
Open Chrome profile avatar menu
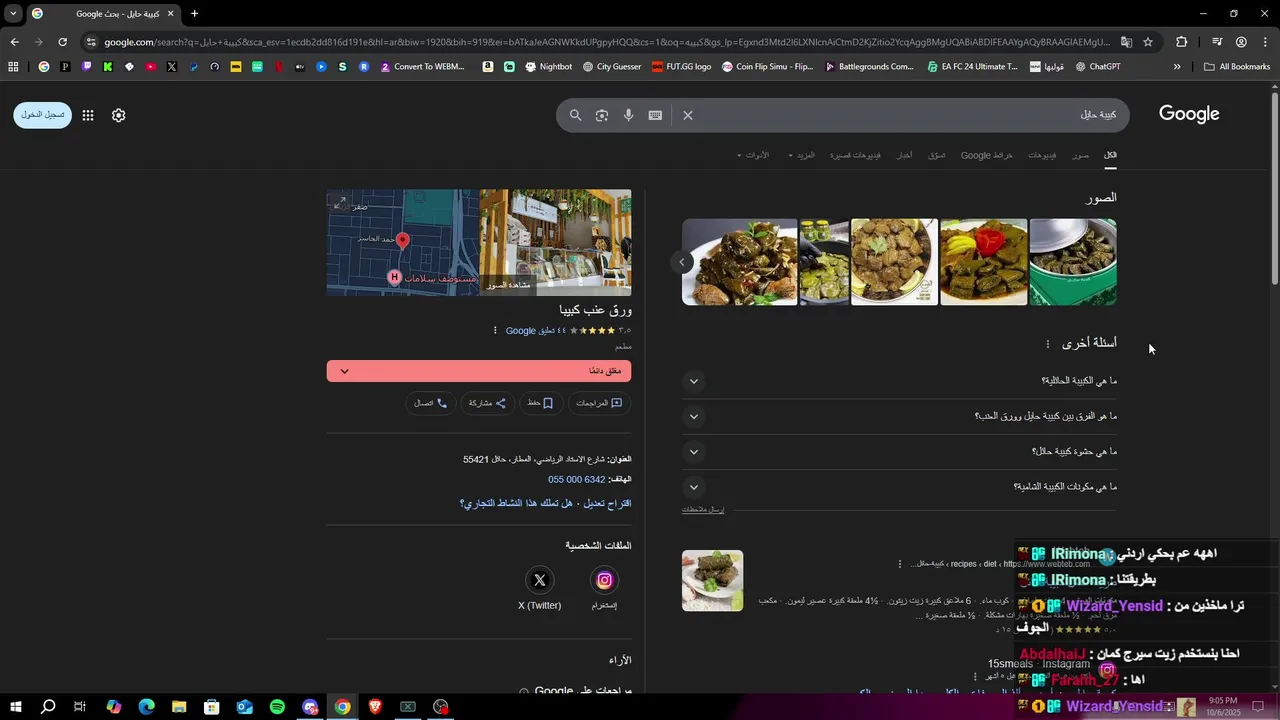pos(1241,42)
